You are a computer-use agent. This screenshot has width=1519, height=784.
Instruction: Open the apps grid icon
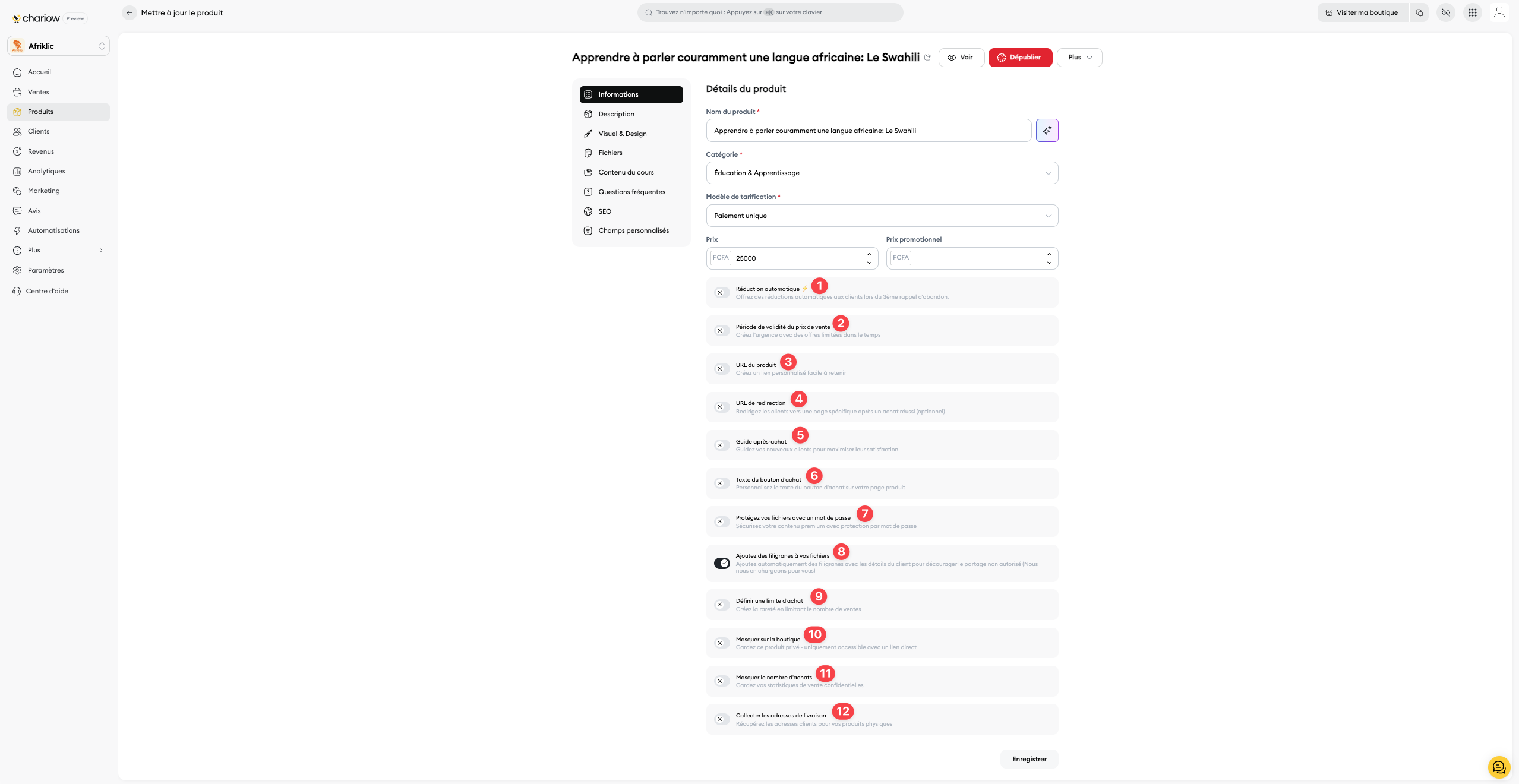click(x=1472, y=12)
